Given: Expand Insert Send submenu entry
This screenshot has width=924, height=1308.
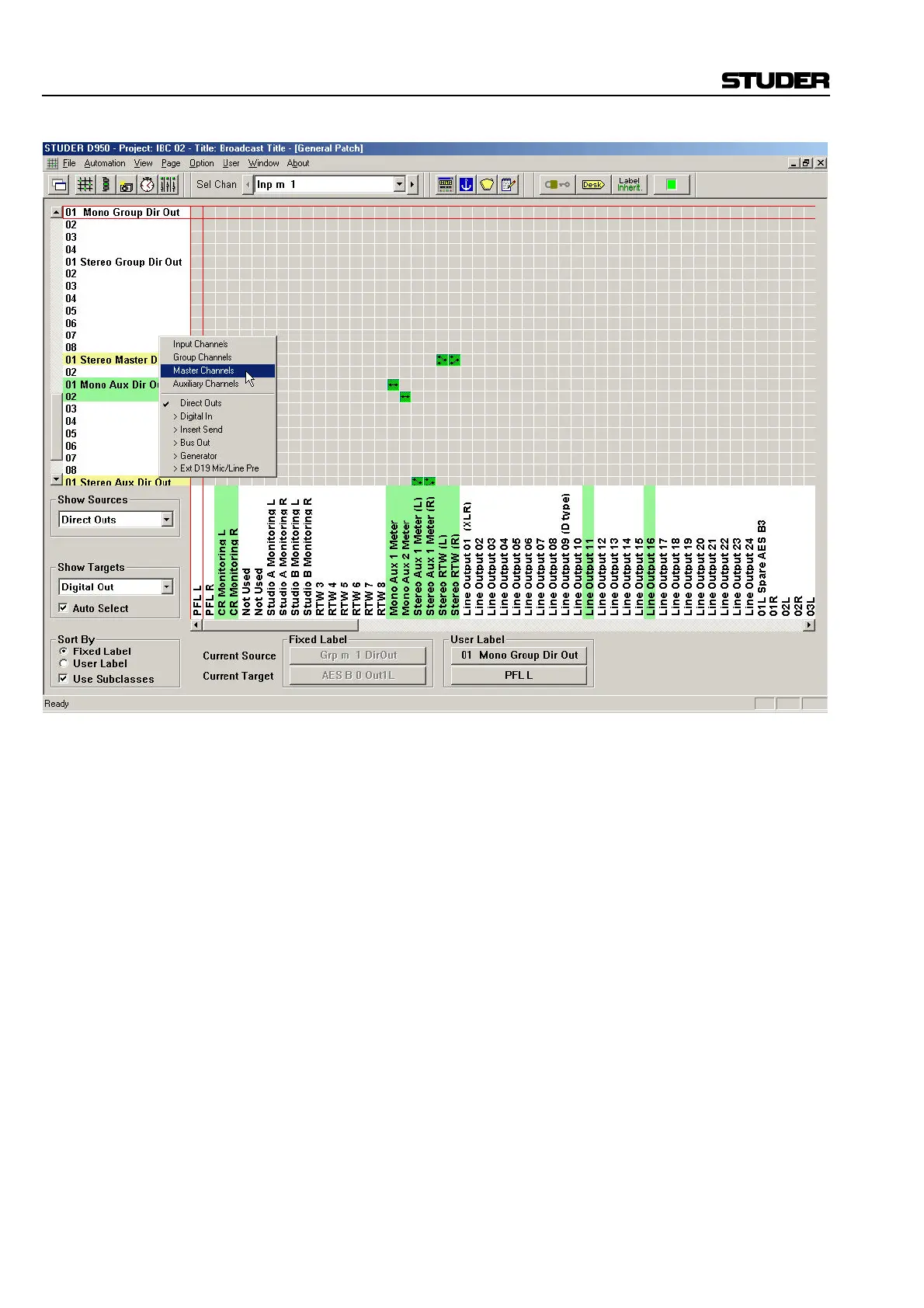Looking at the screenshot, I should (217, 430).
